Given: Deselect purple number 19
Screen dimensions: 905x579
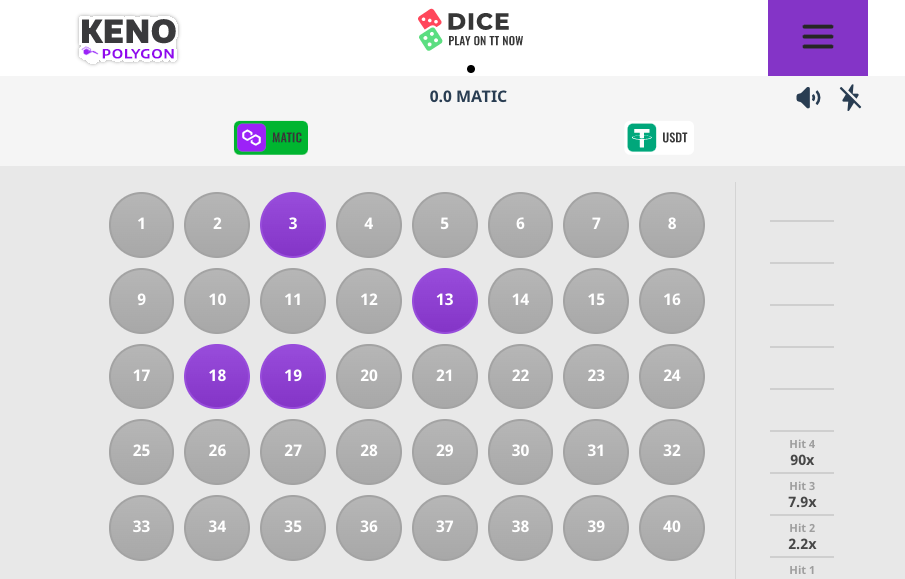Looking at the screenshot, I should tap(293, 376).
